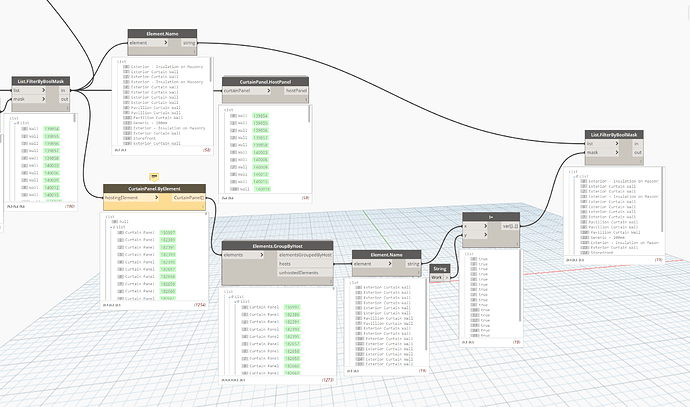Viewport: 690px width, 407px height.
Task: Open the yellow note icon above CurtainPanel.ByElement
Action: click(154, 177)
